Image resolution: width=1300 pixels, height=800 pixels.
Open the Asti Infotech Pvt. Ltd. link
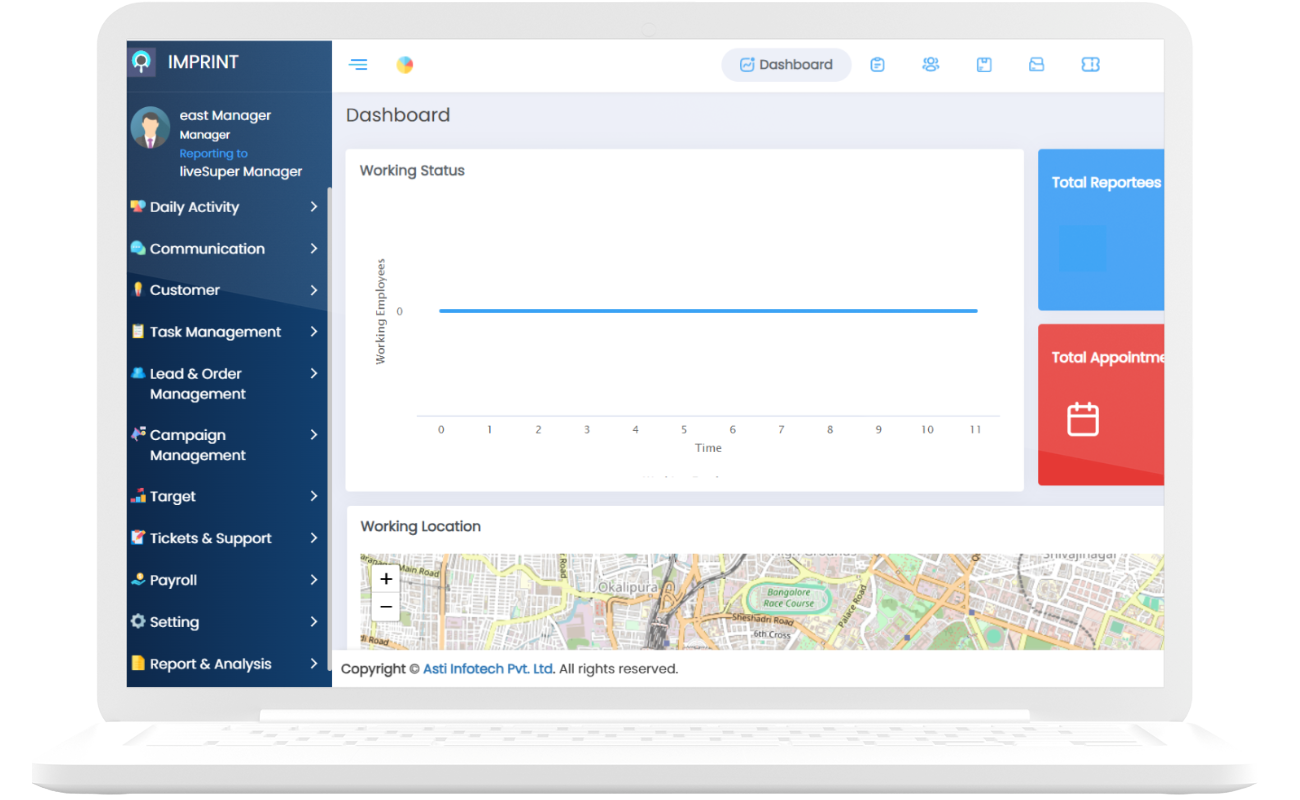(x=489, y=669)
